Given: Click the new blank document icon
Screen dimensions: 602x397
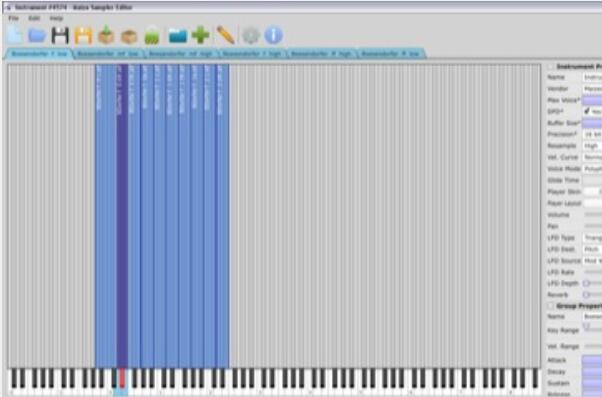Looking at the screenshot, I should [x=14, y=36].
